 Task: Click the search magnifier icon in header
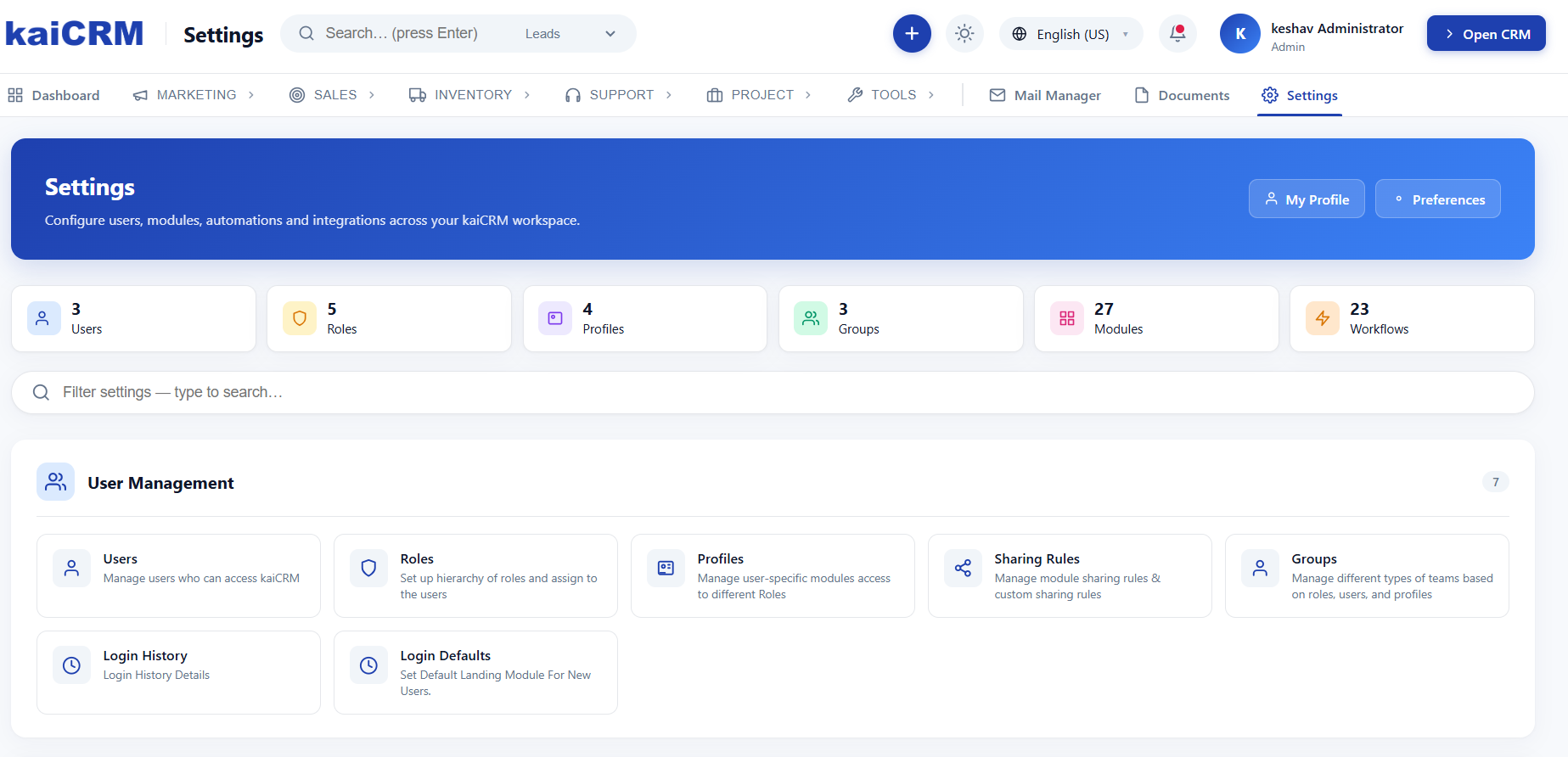pyautogui.click(x=306, y=33)
